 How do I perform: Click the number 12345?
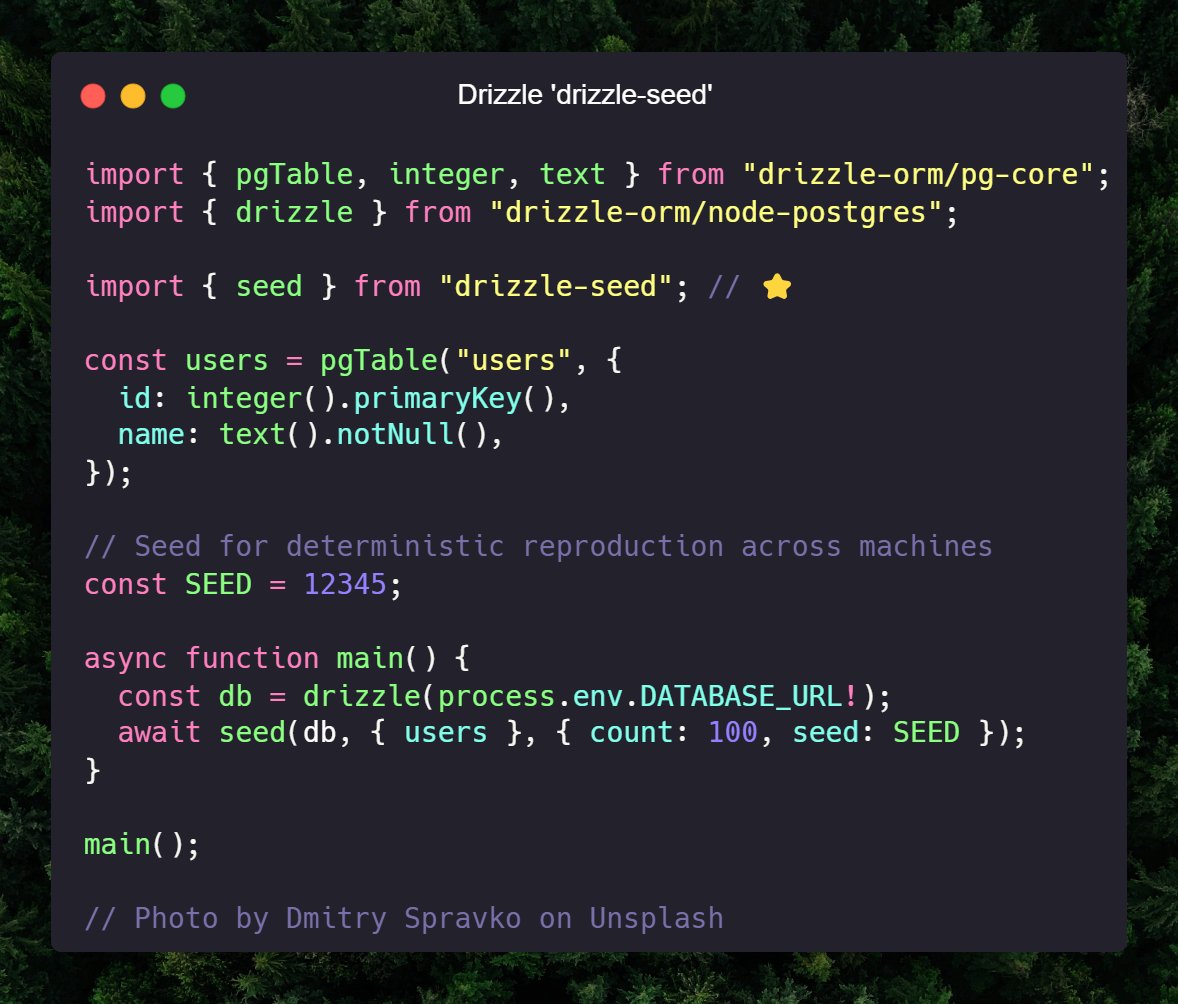[345, 584]
